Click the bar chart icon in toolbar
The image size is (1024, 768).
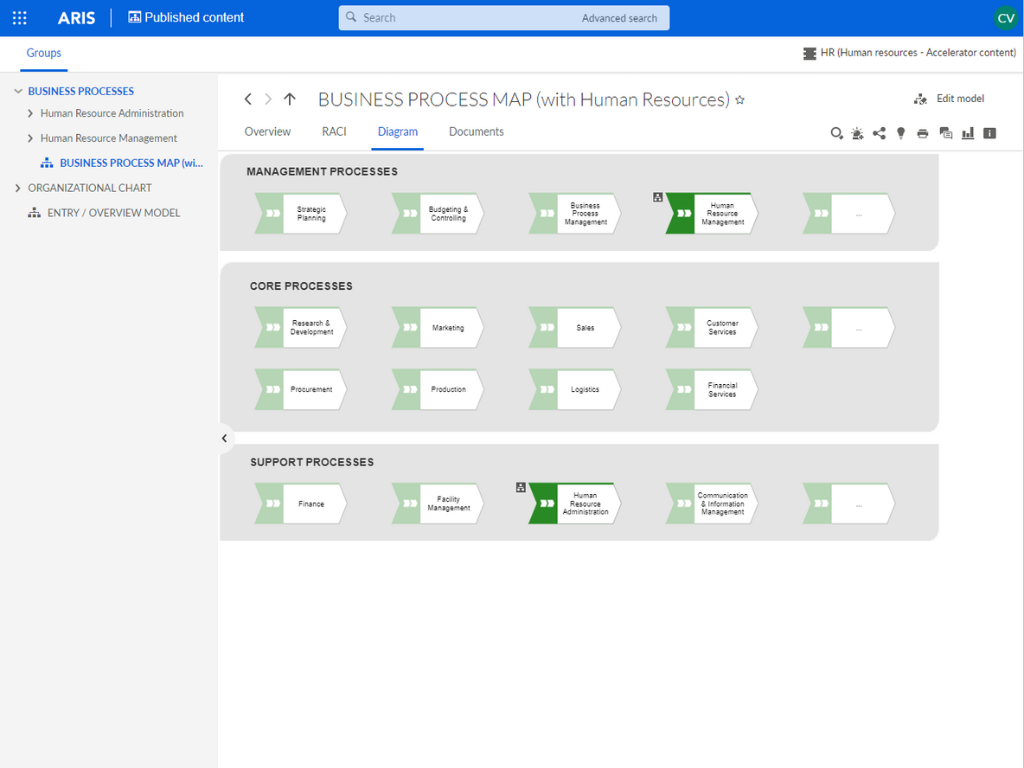click(x=967, y=133)
